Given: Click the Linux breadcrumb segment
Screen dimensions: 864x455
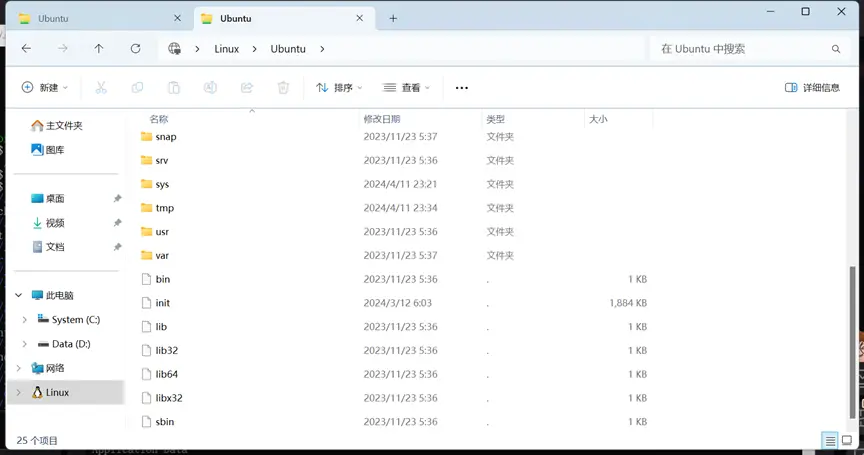Looking at the screenshot, I should click(226, 49).
